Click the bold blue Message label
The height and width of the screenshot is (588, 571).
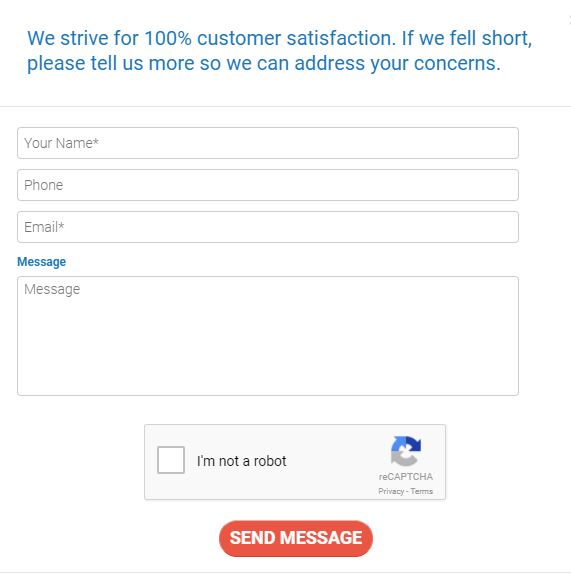pos(42,262)
